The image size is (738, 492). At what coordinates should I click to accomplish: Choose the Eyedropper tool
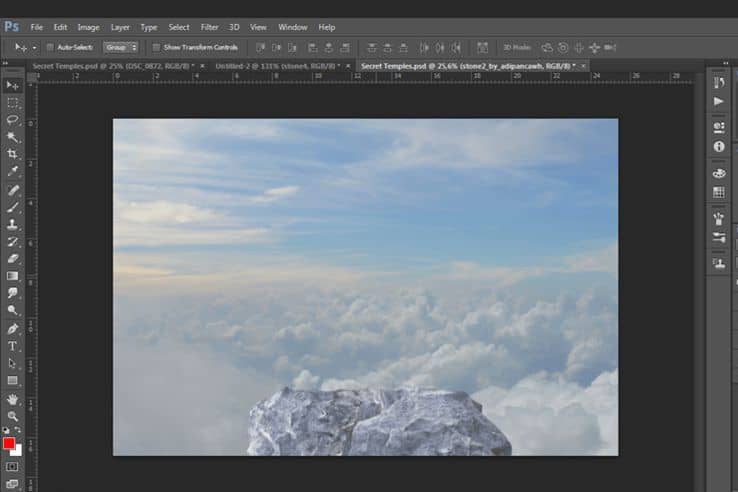(13, 171)
